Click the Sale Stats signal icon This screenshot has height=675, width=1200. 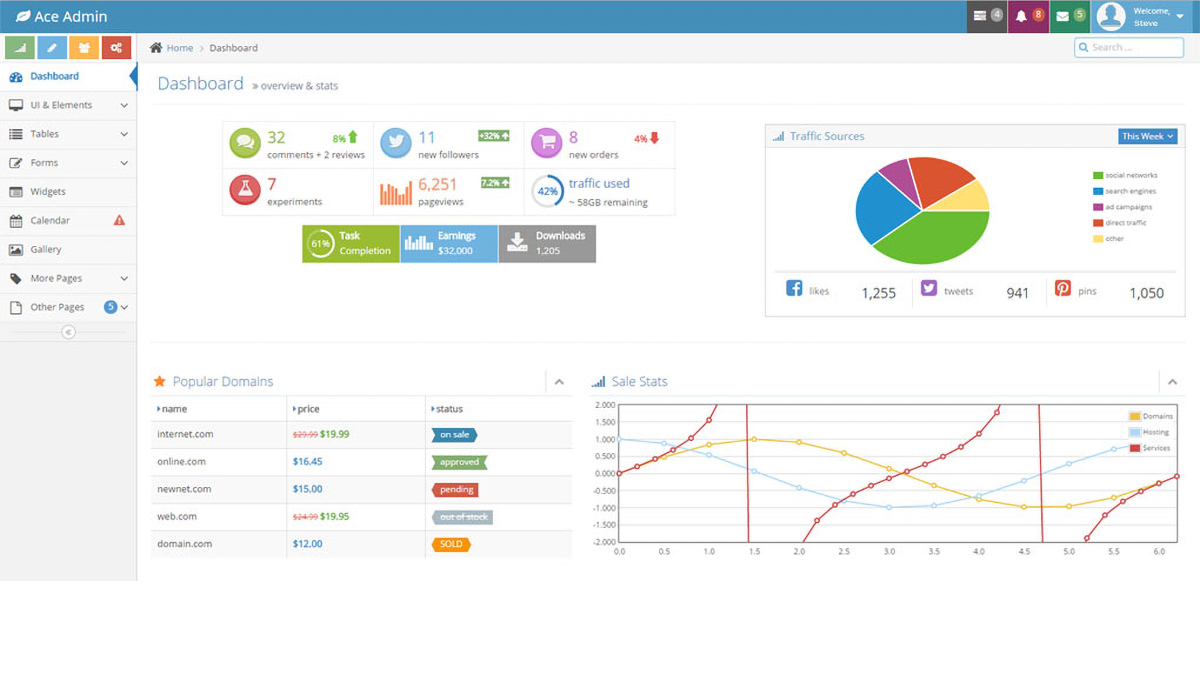tap(598, 382)
